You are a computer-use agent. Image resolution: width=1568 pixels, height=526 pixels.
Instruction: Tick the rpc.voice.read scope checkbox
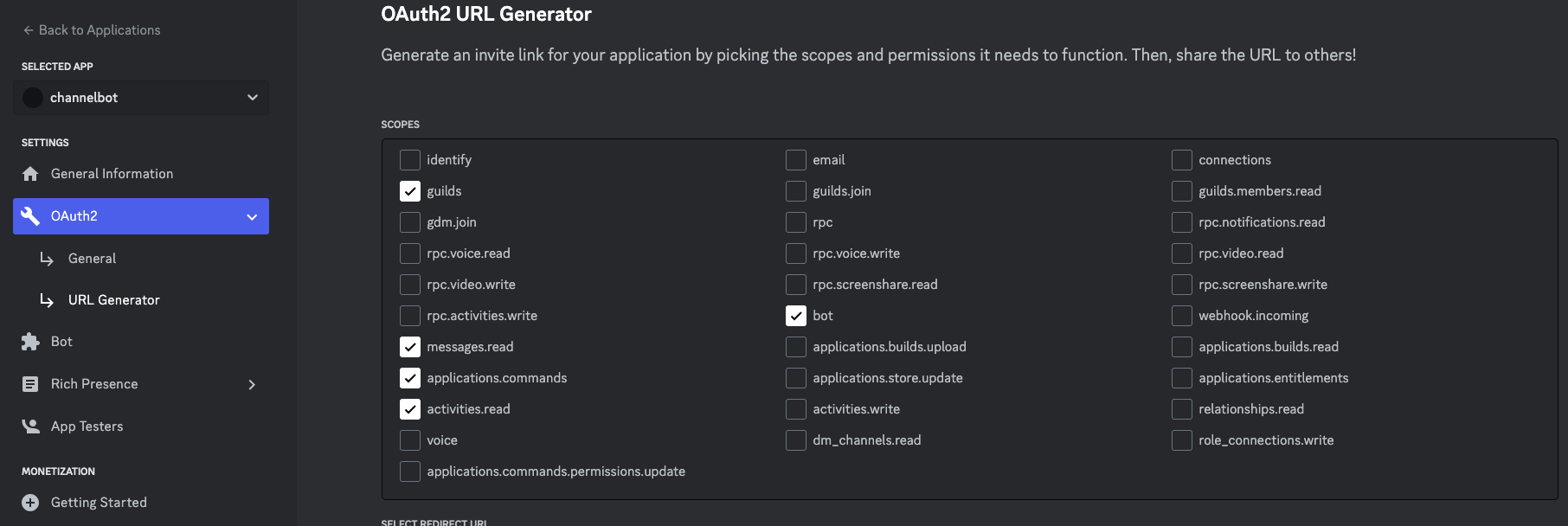(x=410, y=253)
